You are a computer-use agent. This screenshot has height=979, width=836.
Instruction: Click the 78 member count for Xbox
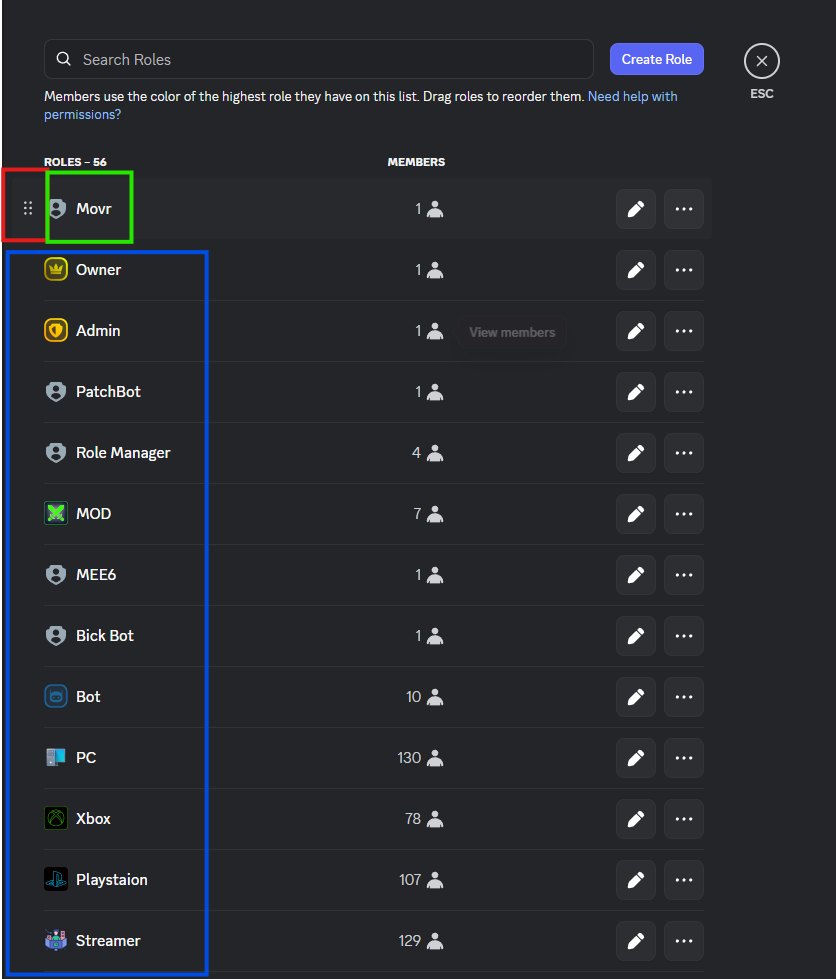pos(424,819)
